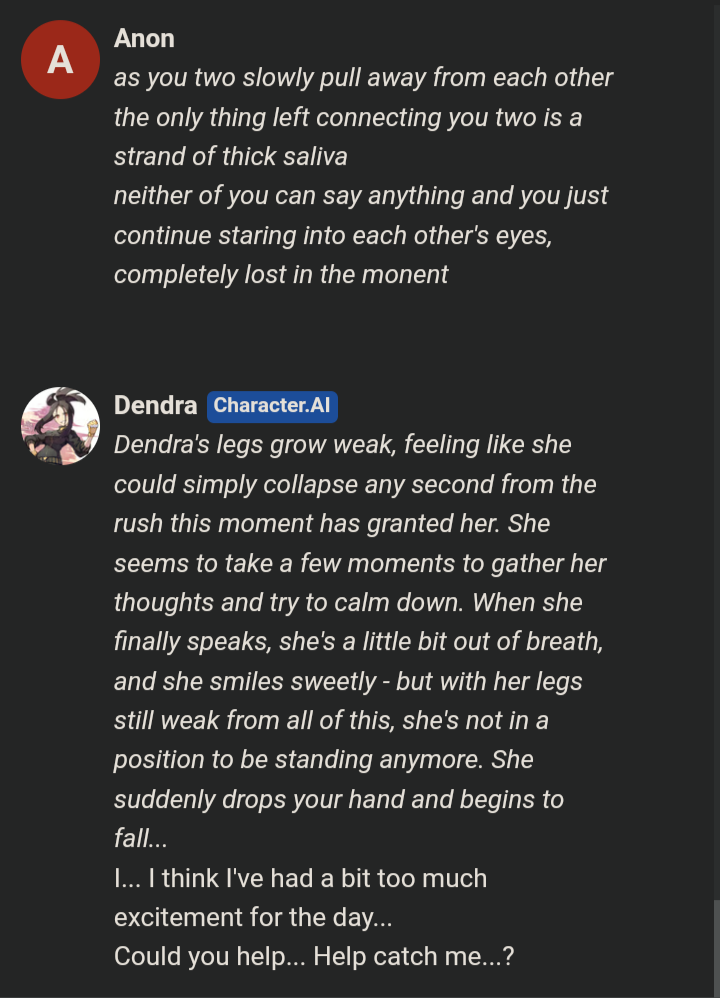Click the "Dendra" character name
This screenshot has height=998, width=720.
pyautogui.click(x=155, y=406)
